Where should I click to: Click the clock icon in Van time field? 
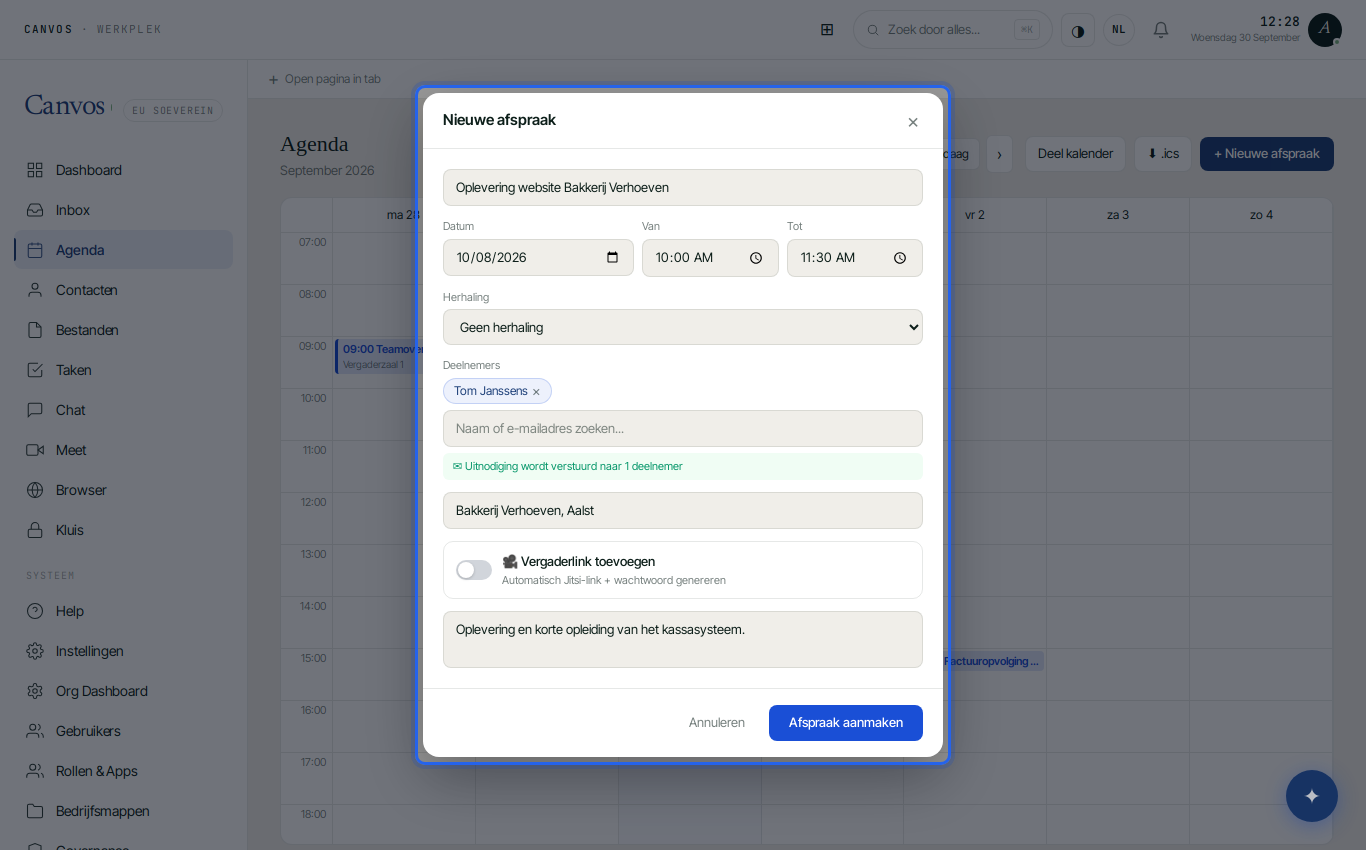(756, 258)
